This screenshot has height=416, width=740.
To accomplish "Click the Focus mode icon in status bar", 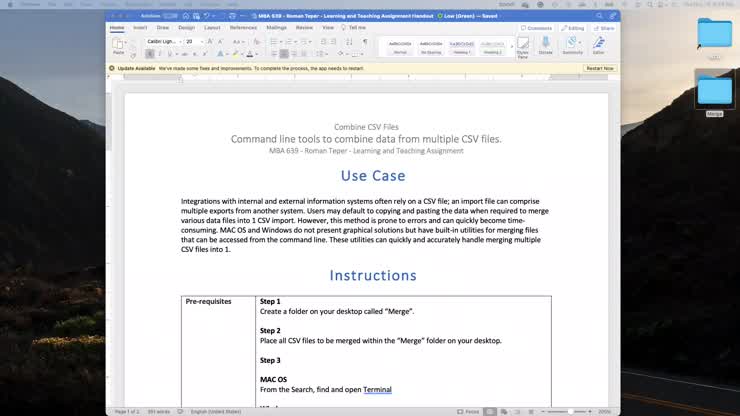I will point(470,411).
